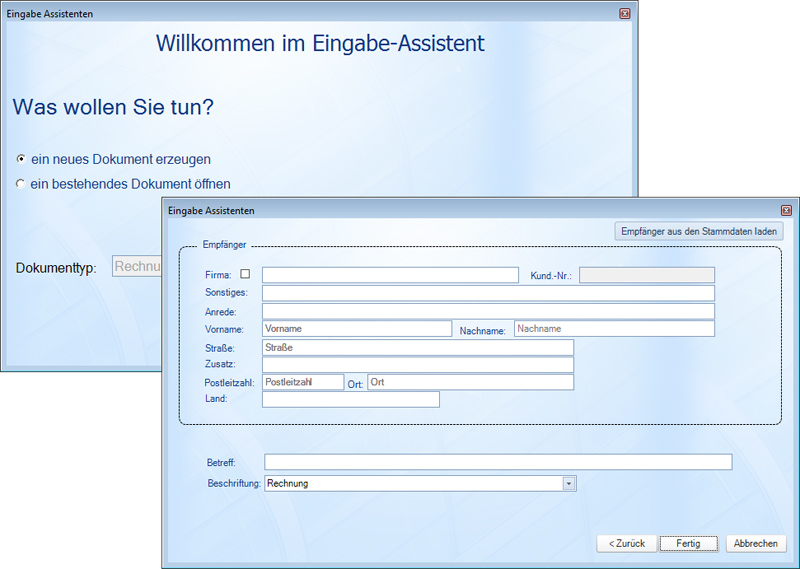Tick the Firma checkbox
Screen dimensions: 800x569
coord(245,274)
